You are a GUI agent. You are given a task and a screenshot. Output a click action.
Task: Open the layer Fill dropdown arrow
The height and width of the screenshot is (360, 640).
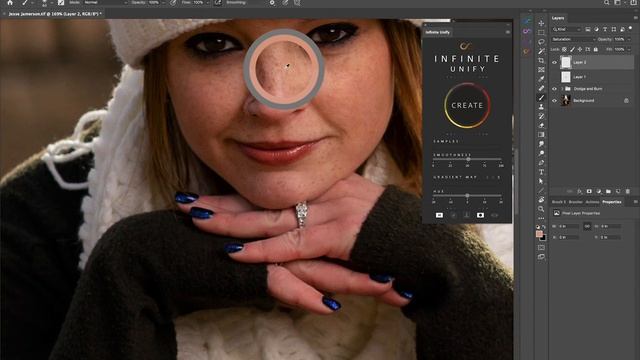pos(629,49)
